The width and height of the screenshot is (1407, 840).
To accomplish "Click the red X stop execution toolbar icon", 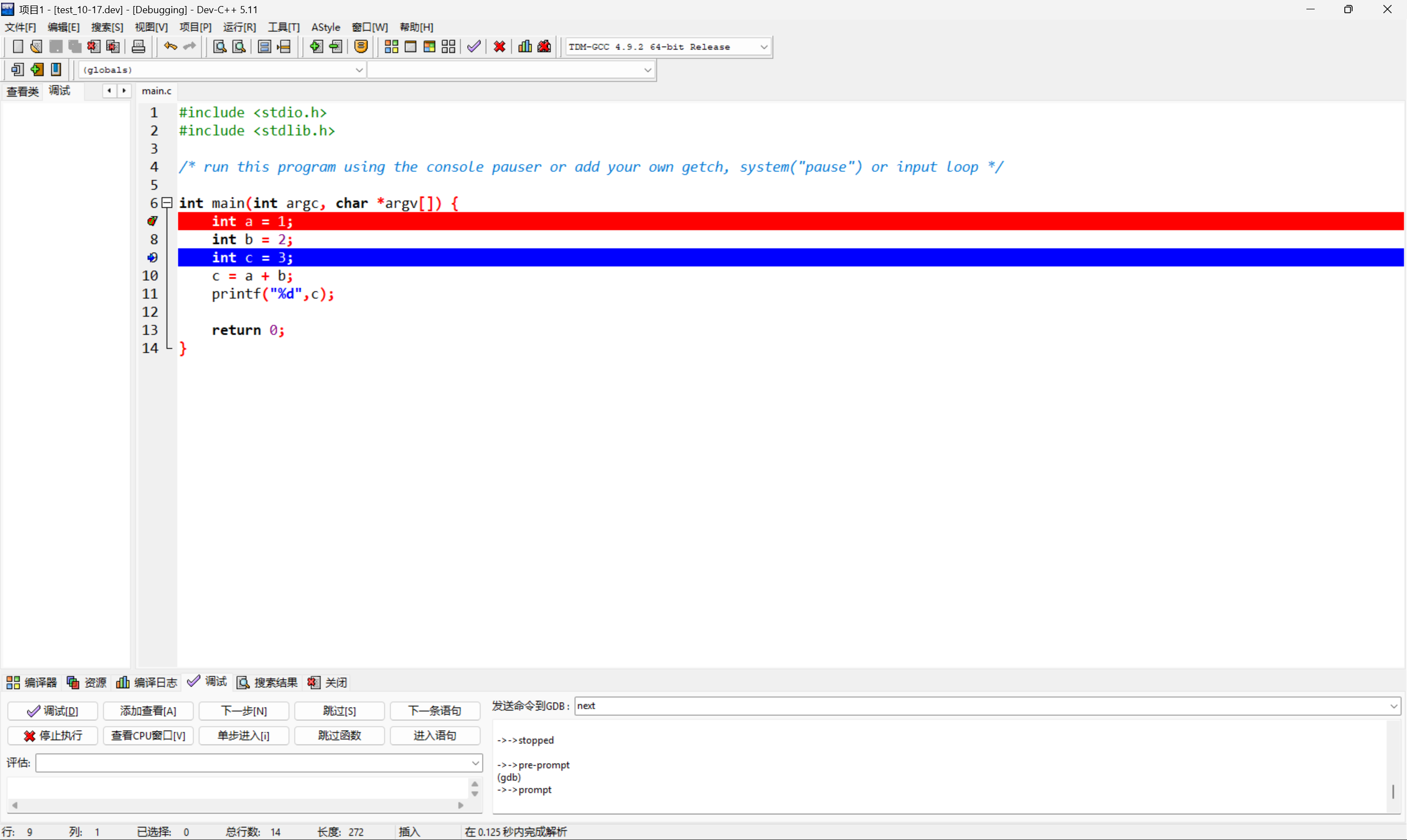I will point(500,46).
